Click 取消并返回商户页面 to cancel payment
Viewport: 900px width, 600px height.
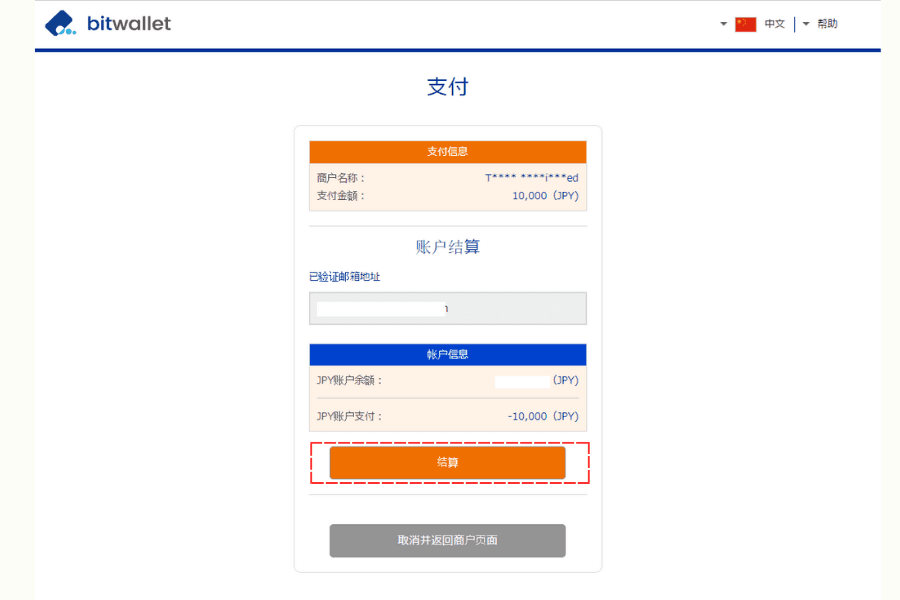point(447,540)
